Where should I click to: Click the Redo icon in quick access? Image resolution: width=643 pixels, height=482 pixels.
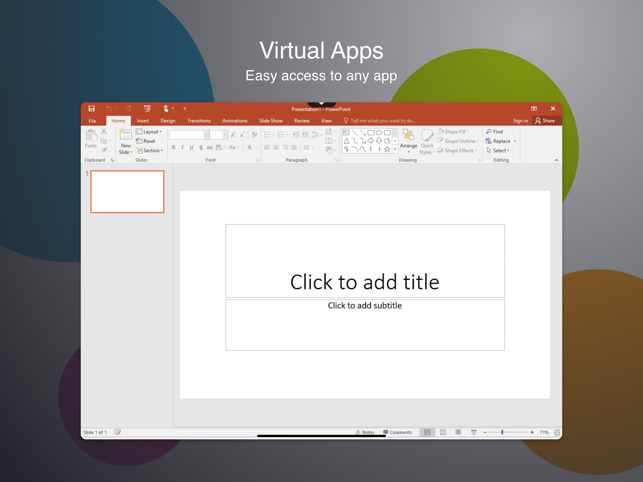click(128, 108)
